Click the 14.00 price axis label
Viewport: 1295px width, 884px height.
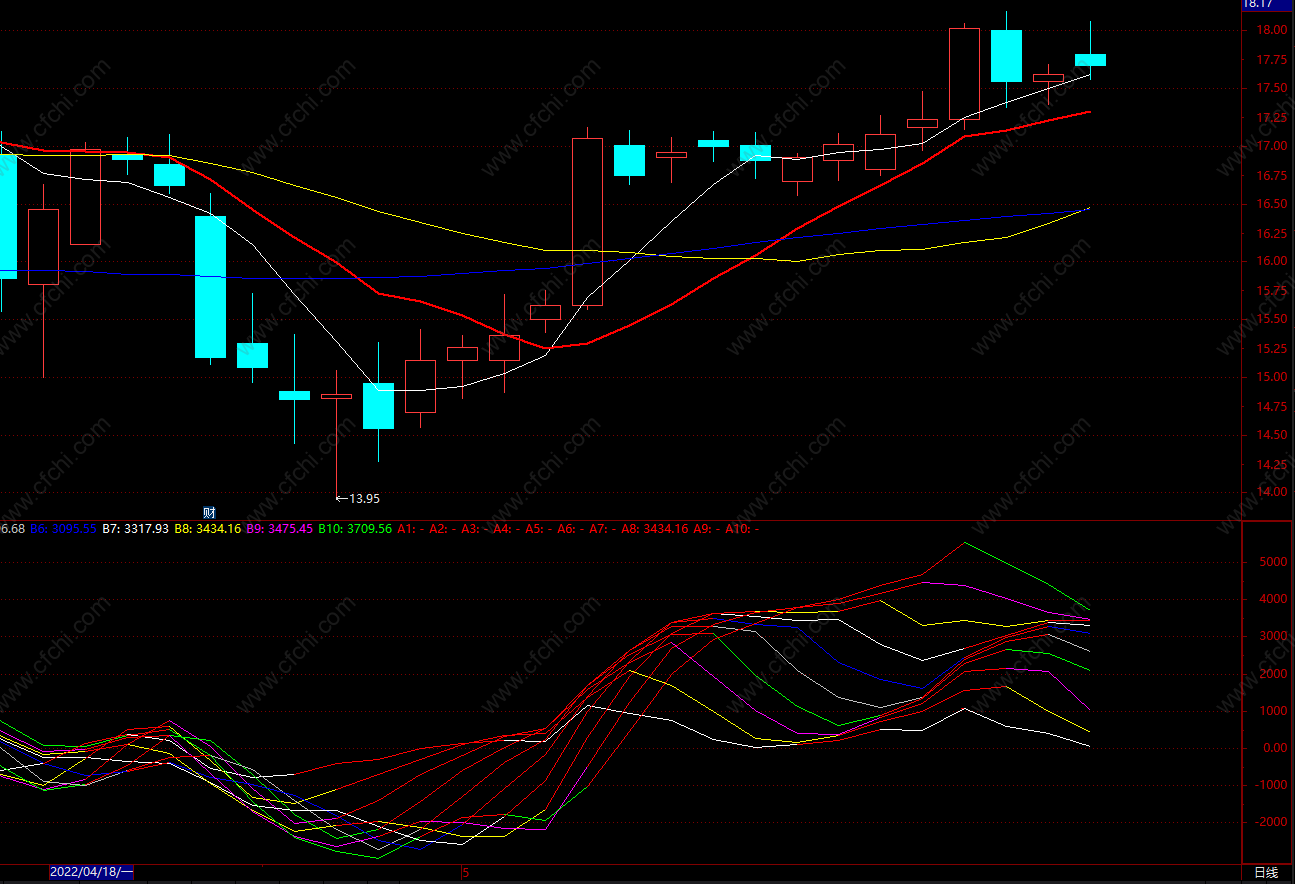pos(1274,492)
